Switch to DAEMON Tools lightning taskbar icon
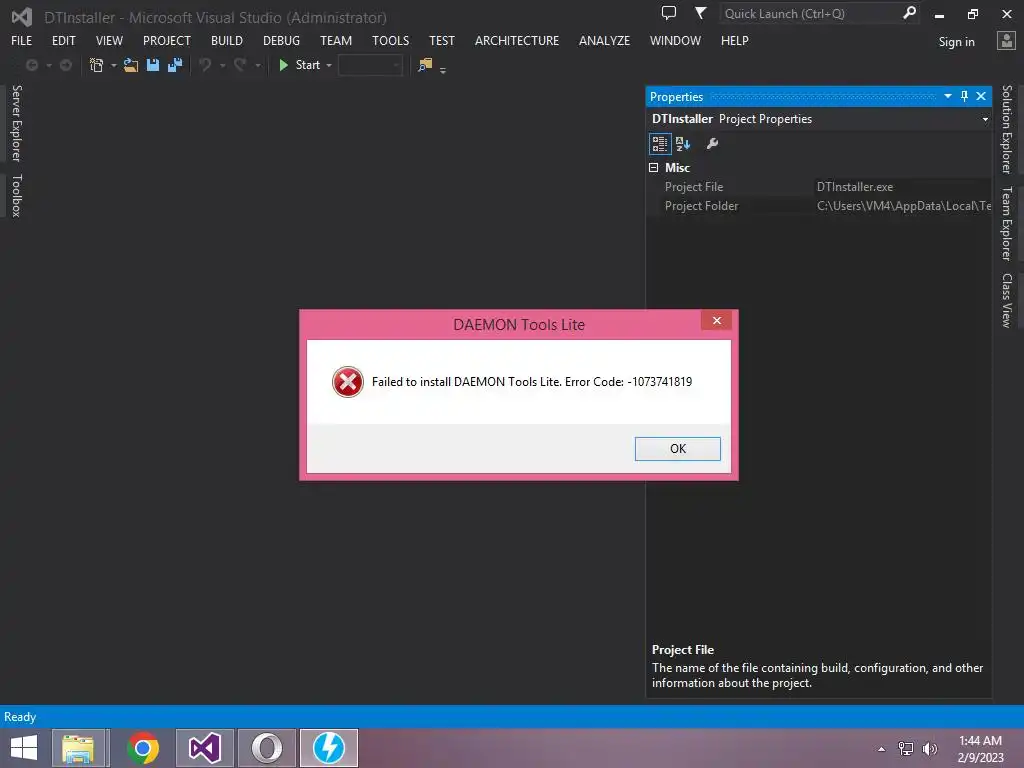This screenshot has width=1024, height=768. 328,748
